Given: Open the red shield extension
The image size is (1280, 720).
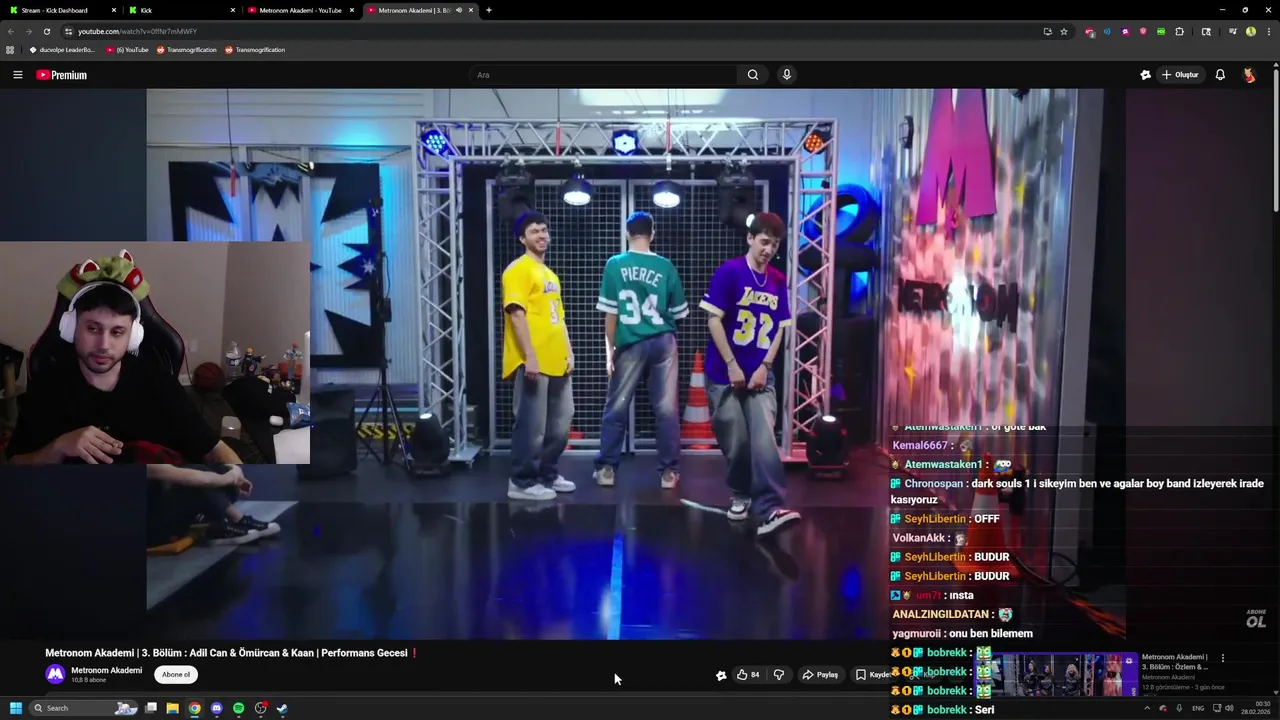Looking at the screenshot, I should (1143, 31).
